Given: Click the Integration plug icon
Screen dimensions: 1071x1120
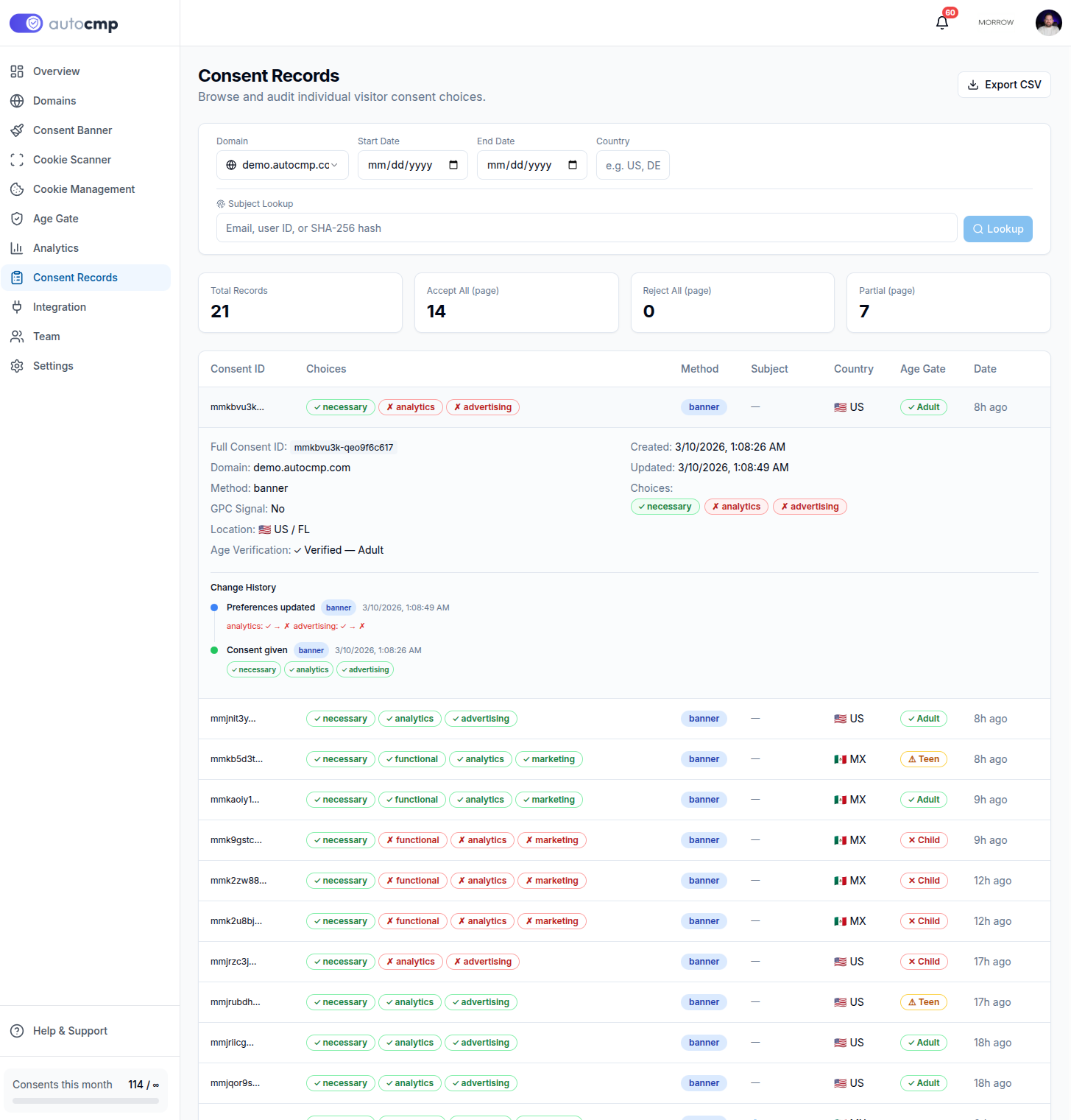Looking at the screenshot, I should click(x=17, y=307).
